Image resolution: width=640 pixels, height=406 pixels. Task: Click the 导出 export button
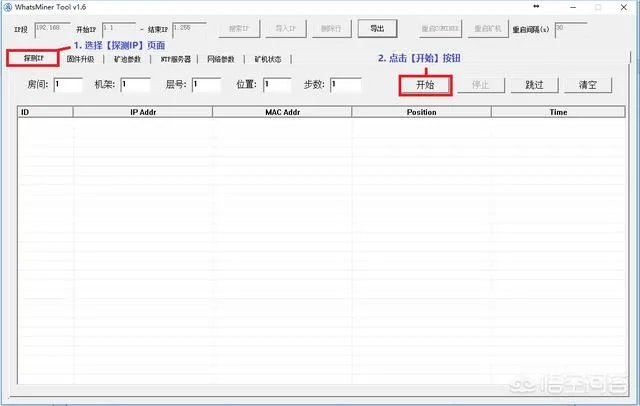(x=377, y=29)
